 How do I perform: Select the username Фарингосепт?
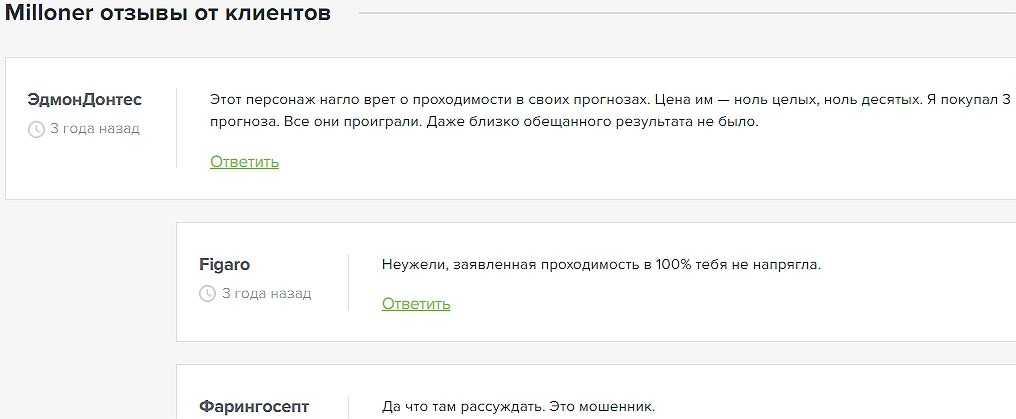click(x=254, y=407)
